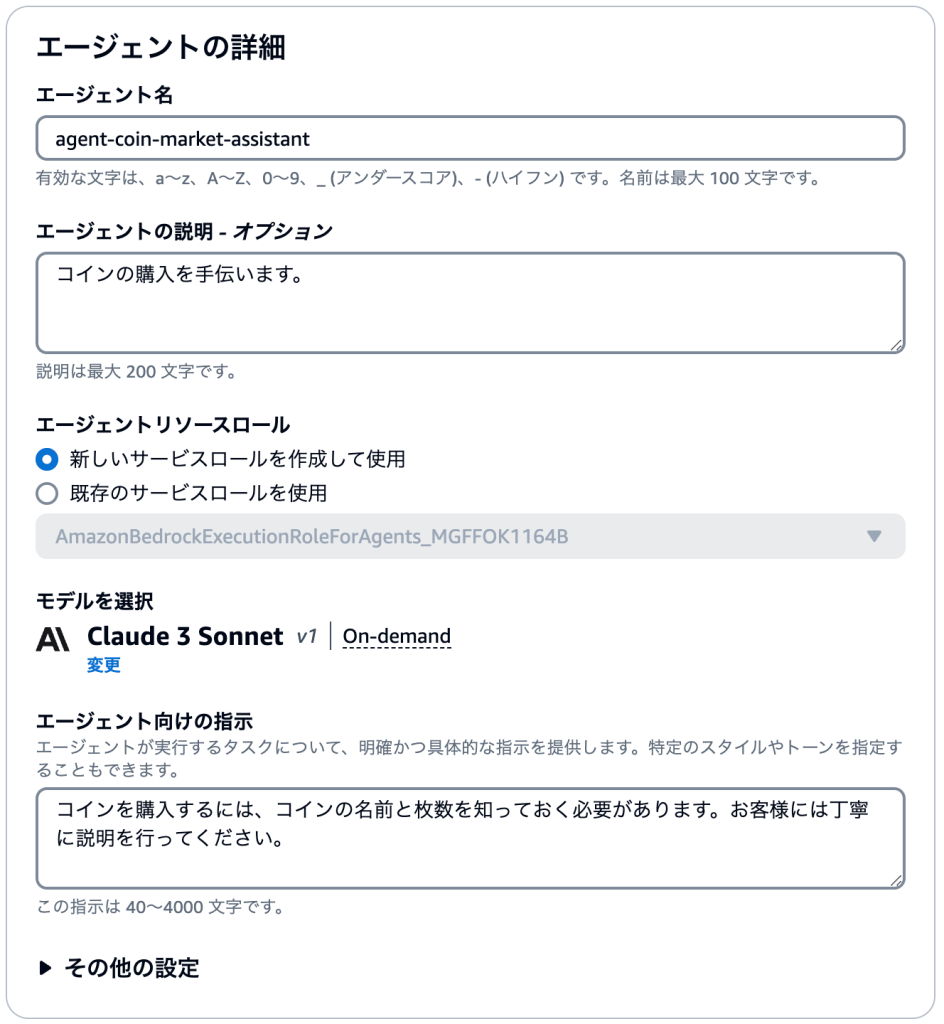
Task: Open the AmazonBedrockExecutionRoleForAgents role dropdown
Action: point(470,536)
